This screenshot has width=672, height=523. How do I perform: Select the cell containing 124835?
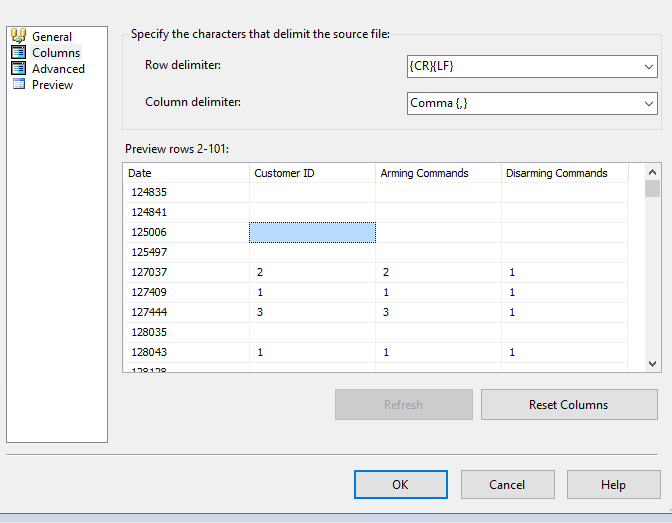pyautogui.click(x=186, y=192)
